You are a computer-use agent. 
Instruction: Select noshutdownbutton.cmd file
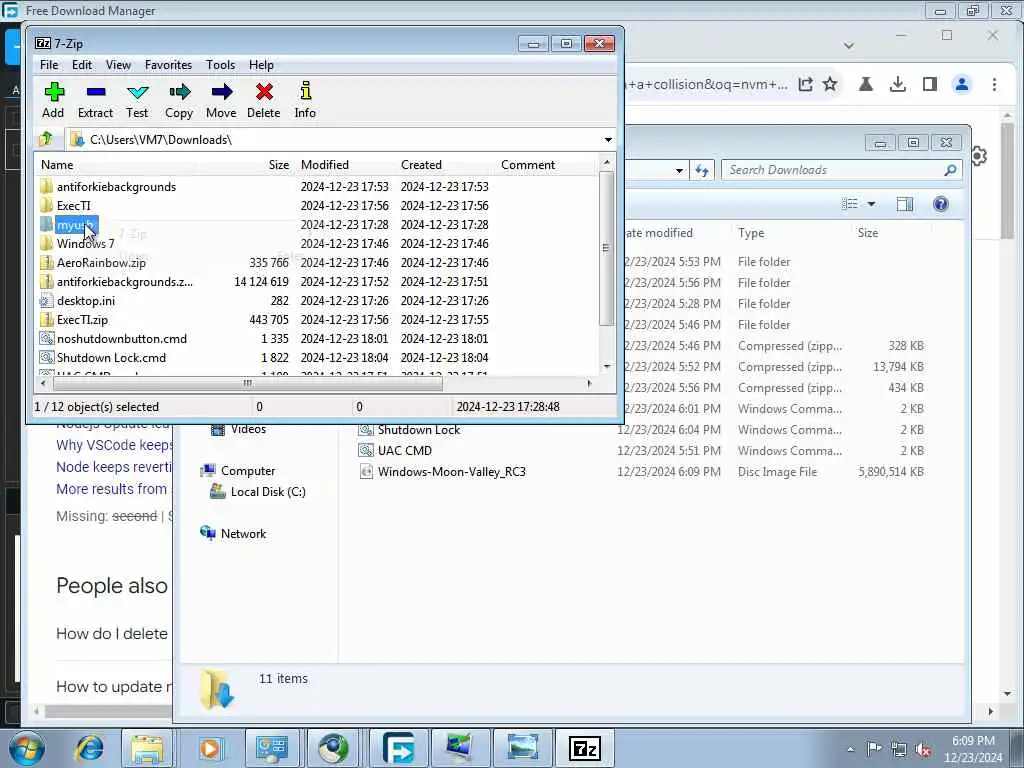click(x=121, y=338)
